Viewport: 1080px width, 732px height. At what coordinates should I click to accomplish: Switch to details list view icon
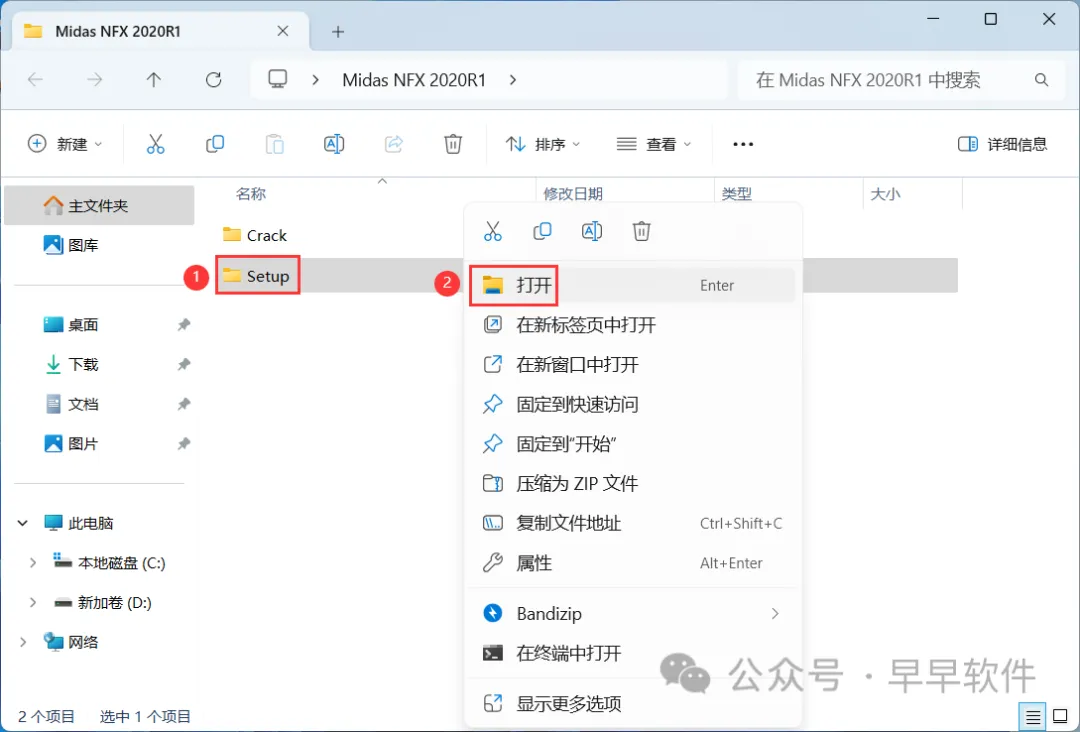tap(1032, 718)
